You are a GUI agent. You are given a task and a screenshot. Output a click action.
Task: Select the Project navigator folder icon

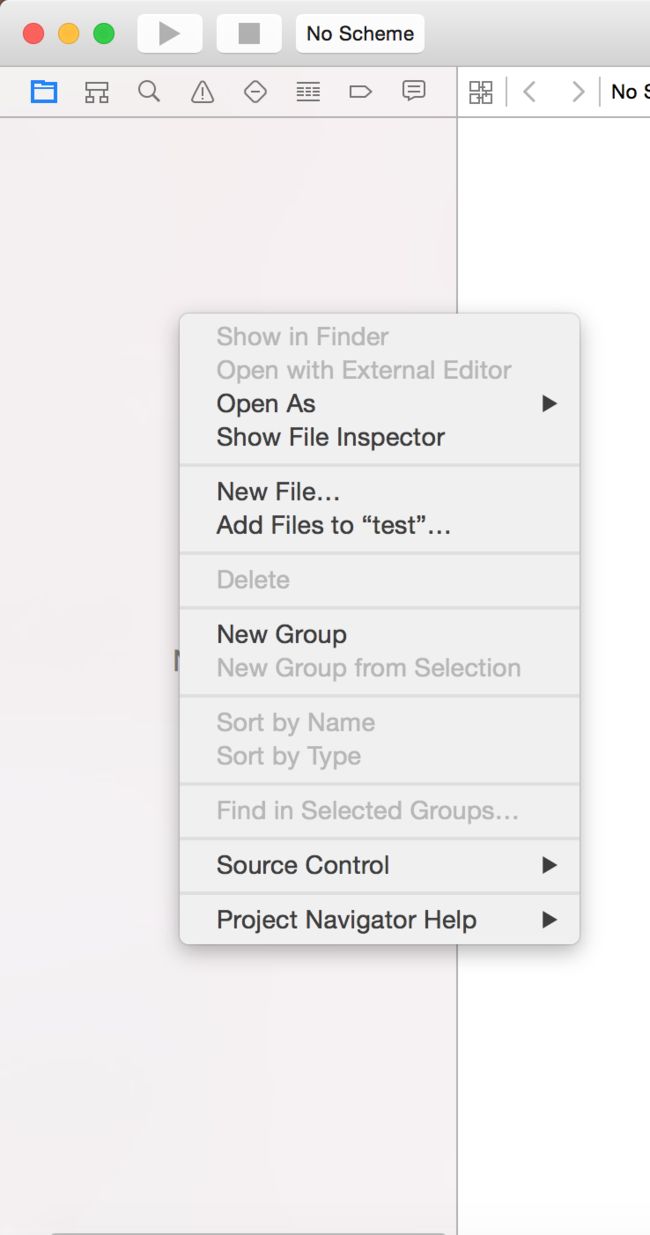(44, 92)
